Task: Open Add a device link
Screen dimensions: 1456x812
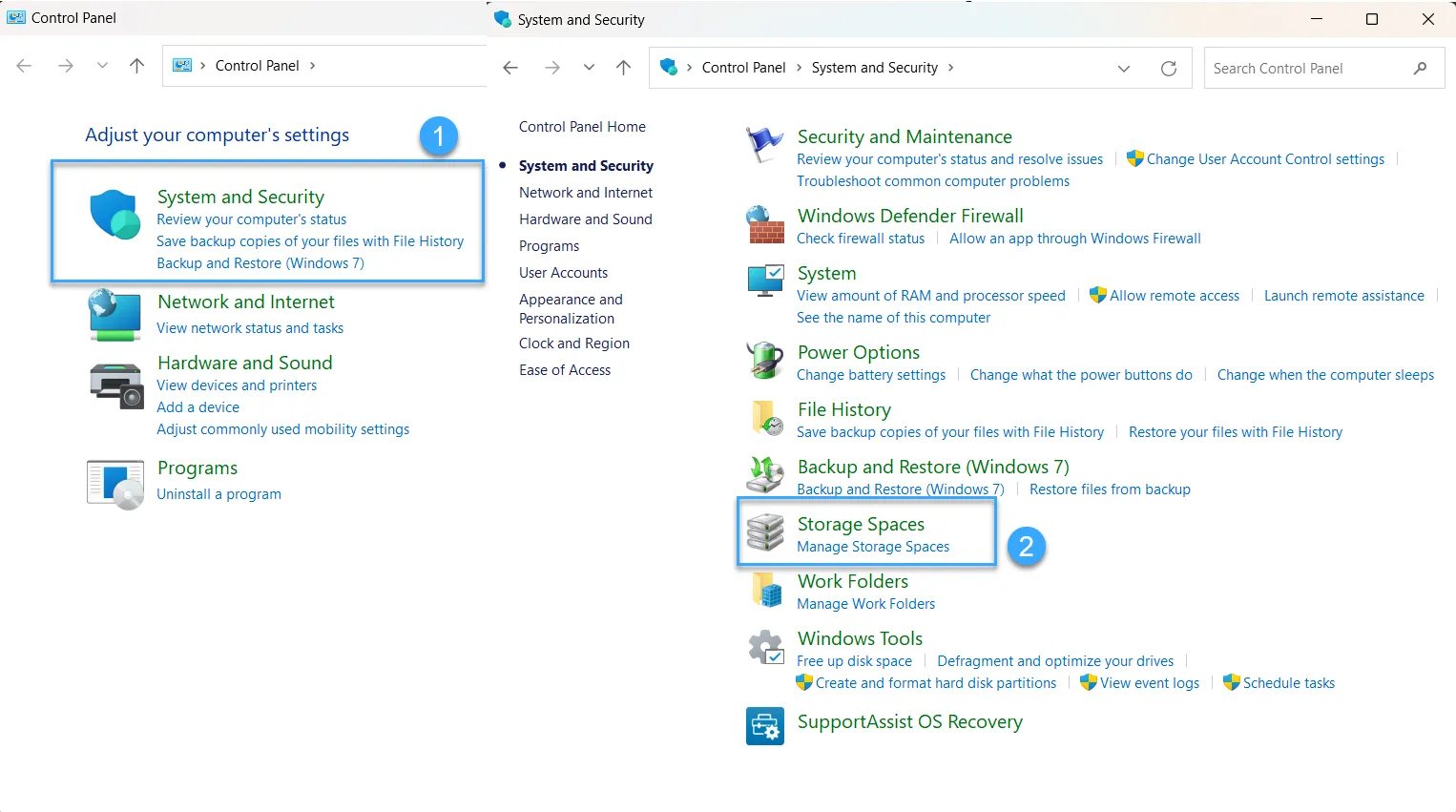Action: [198, 407]
